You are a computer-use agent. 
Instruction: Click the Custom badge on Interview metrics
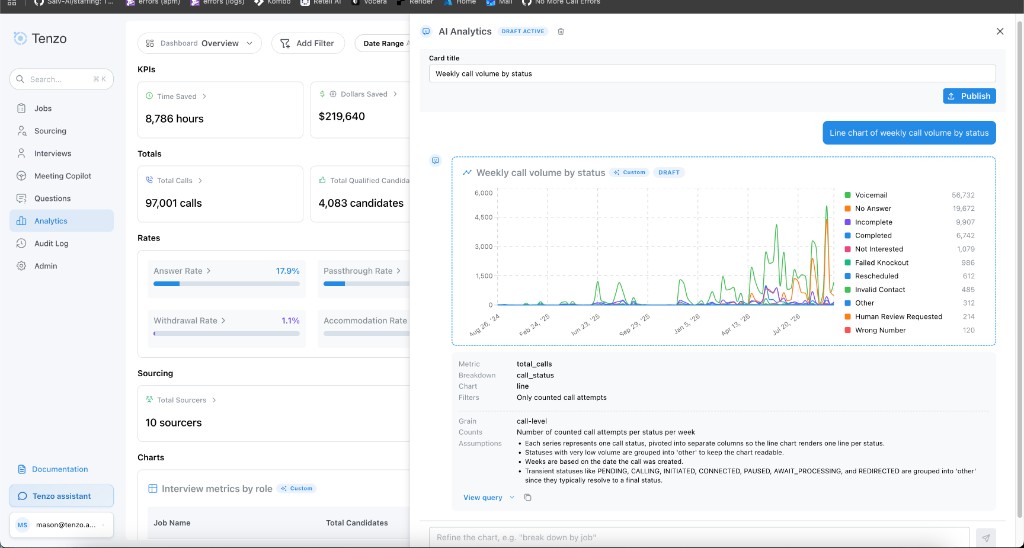coord(297,489)
